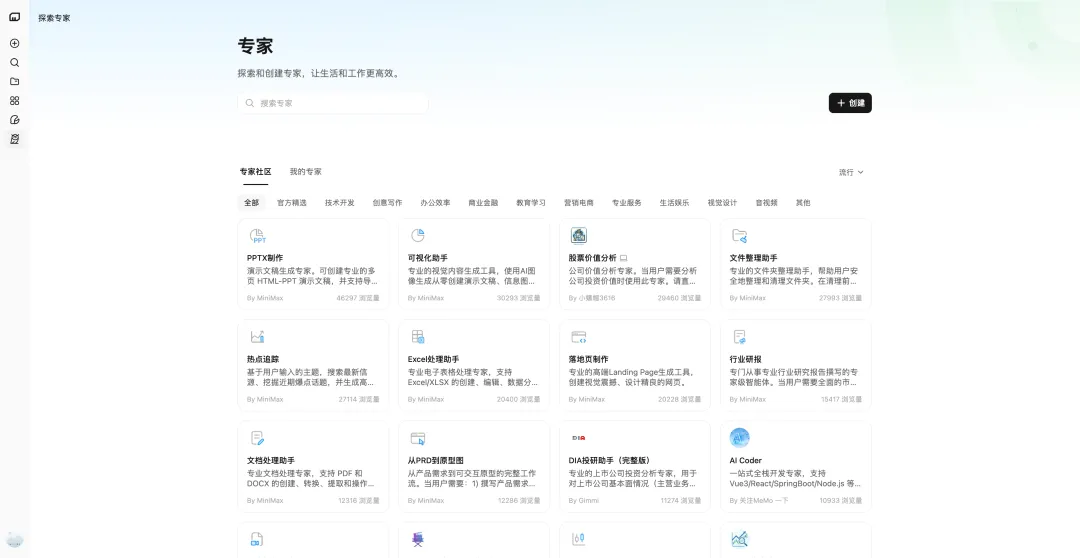Viewport: 1080px width, 558px height.
Task: Open the four-square apps icon in sidebar
Action: click(14, 101)
